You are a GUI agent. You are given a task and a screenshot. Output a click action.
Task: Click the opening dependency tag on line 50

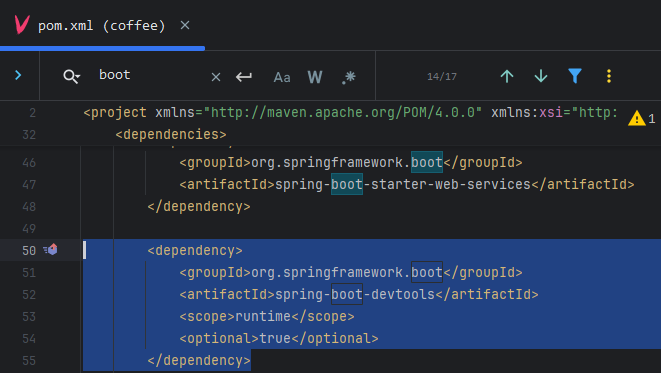click(195, 250)
